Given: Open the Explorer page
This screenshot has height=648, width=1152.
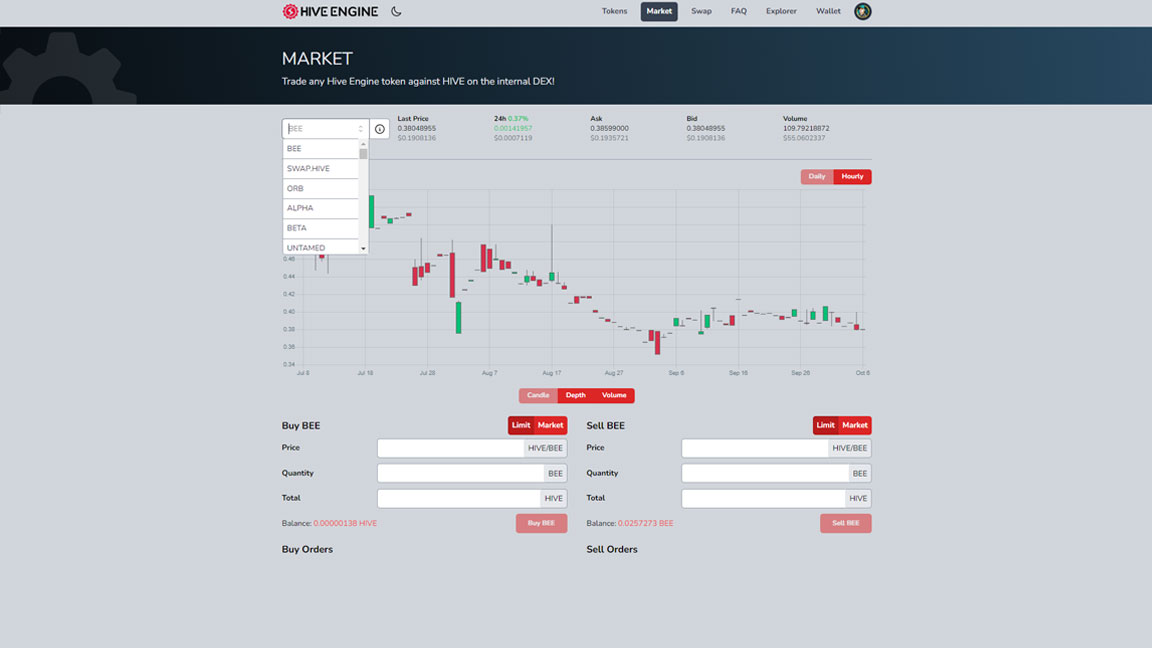Looking at the screenshot, I should (x=781, y=11).
